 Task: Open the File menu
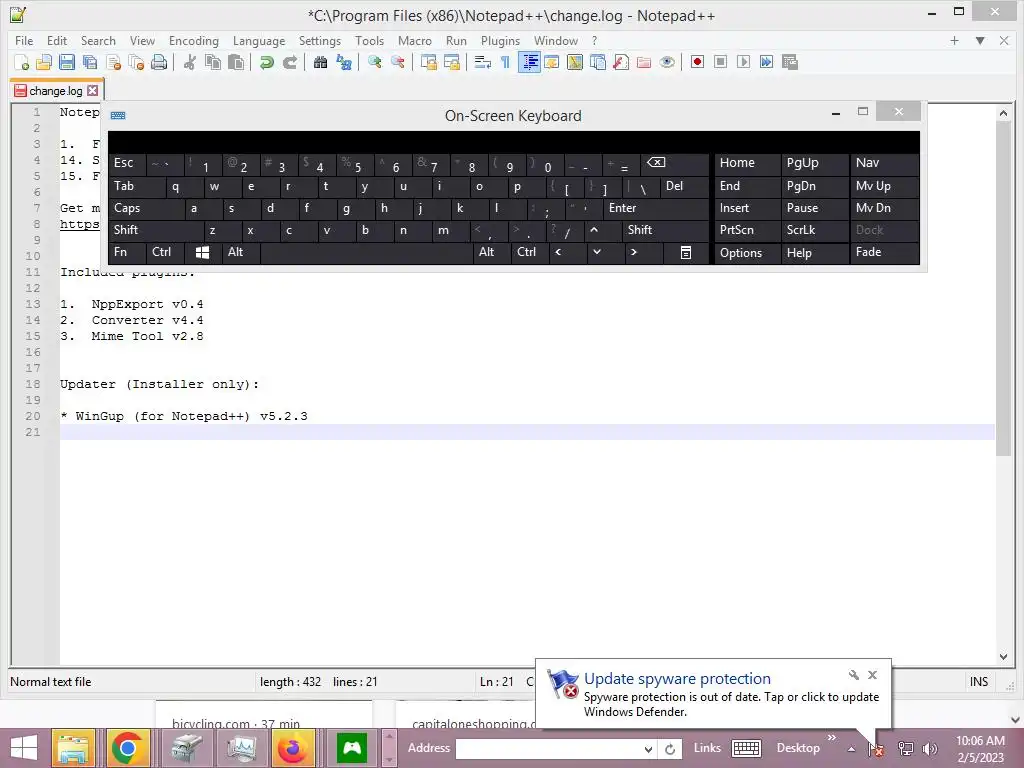[x=24, y=40]
